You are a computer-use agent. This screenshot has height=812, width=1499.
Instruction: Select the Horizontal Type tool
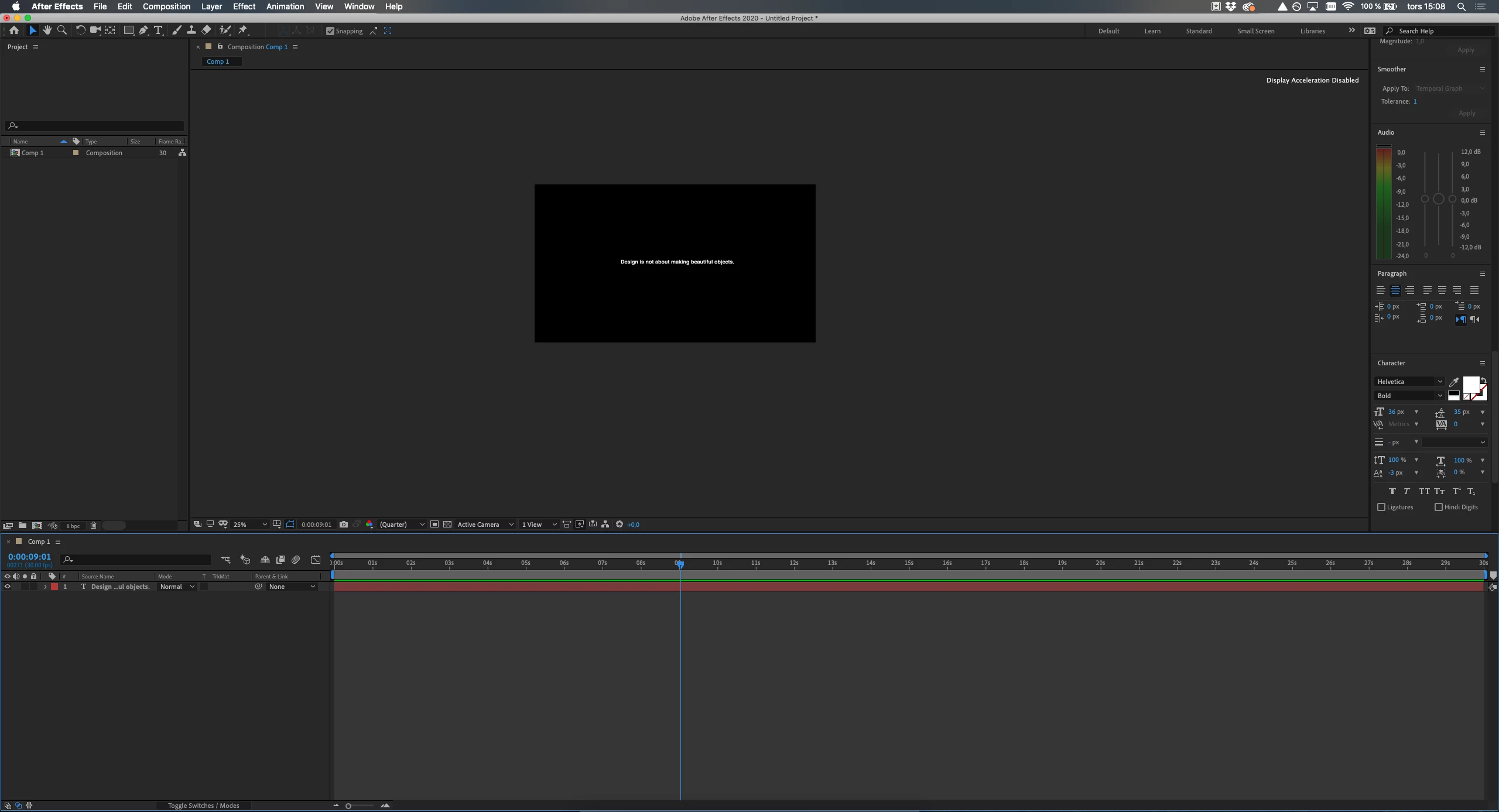(158, 30)
